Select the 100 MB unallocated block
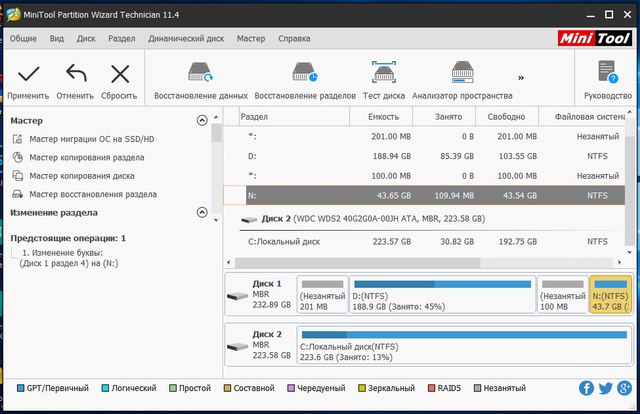Image resolution: width=640 pixels, height=414 pixels. [562, 294]
